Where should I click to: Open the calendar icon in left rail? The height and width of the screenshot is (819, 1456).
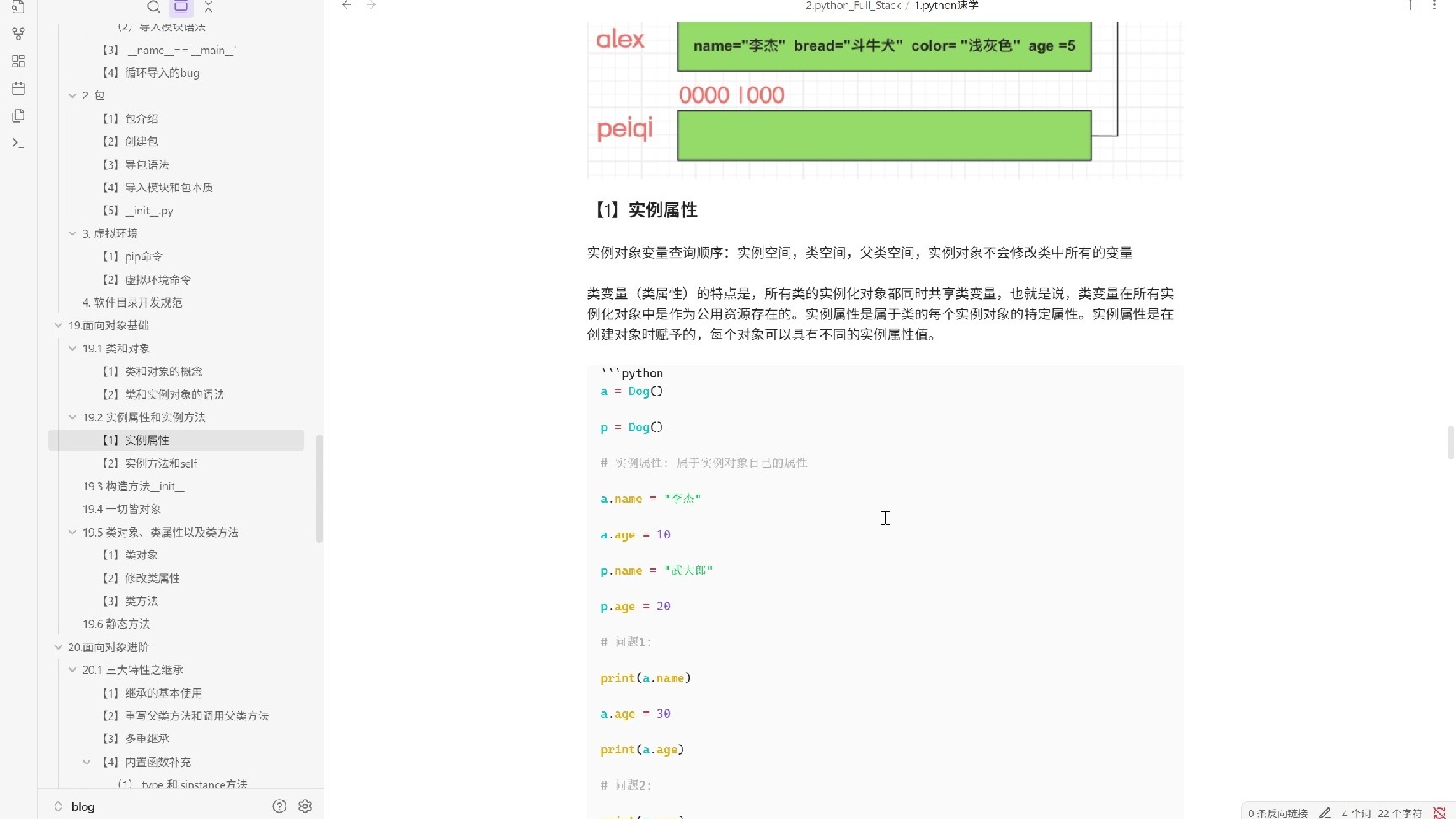(x=19, y=88)
